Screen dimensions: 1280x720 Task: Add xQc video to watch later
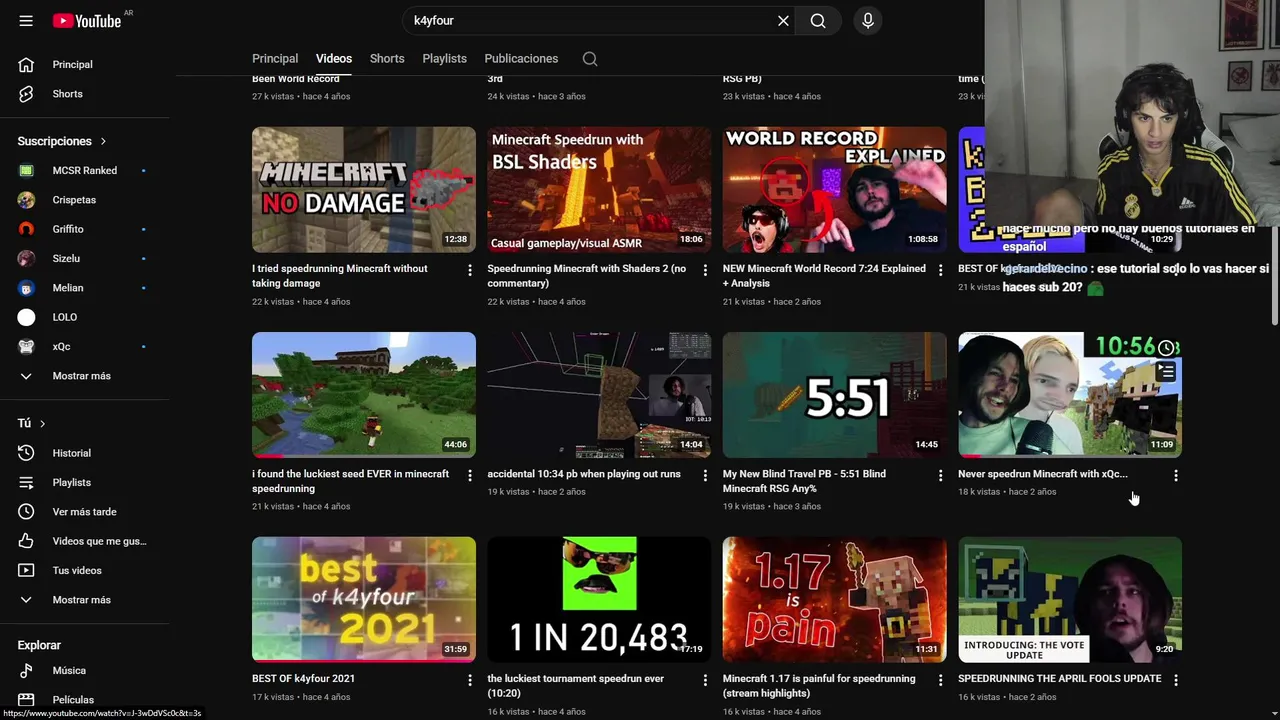point(1166,347)
